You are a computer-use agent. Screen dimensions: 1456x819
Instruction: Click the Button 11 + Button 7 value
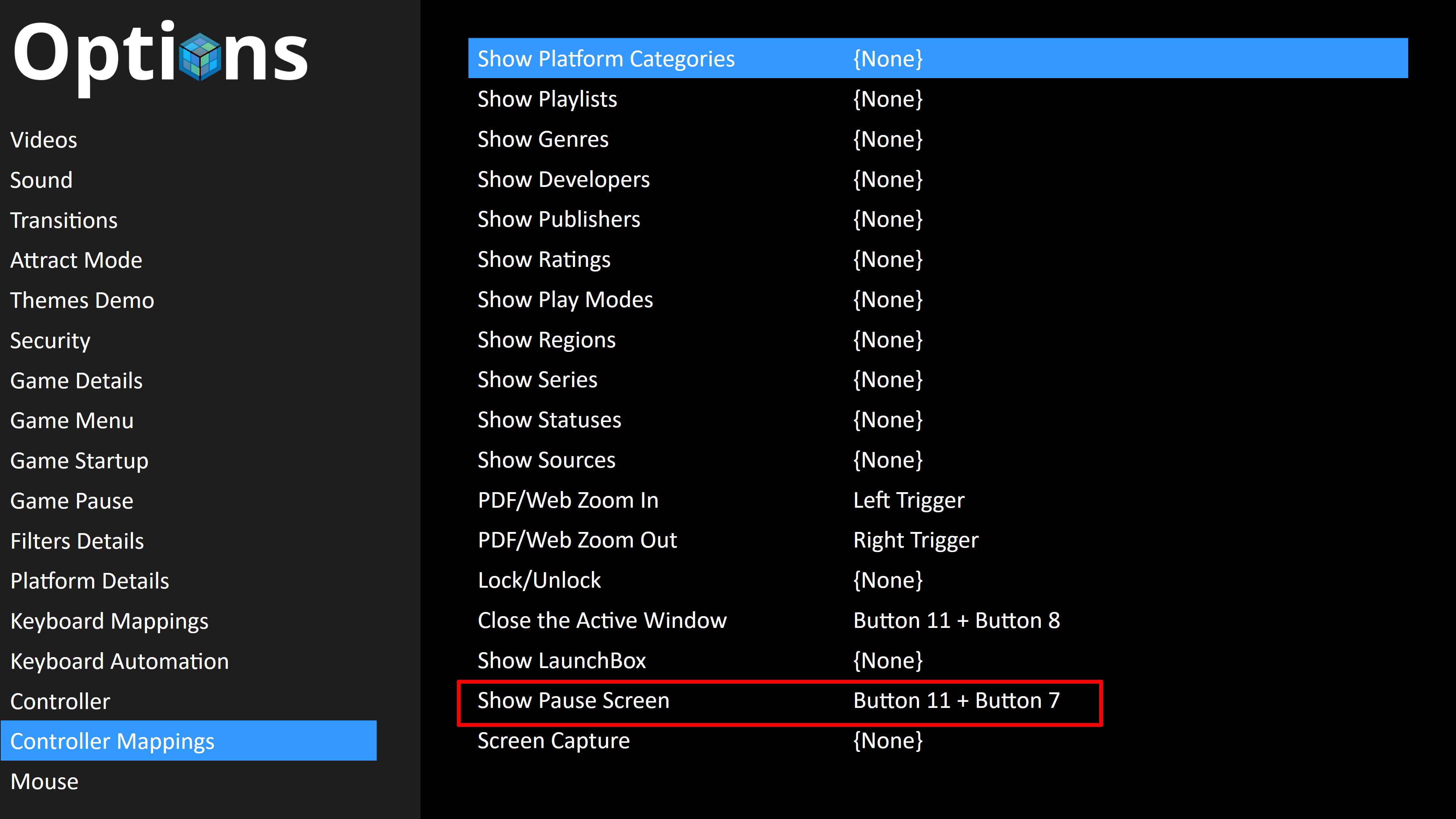click(x=956, y=701)
